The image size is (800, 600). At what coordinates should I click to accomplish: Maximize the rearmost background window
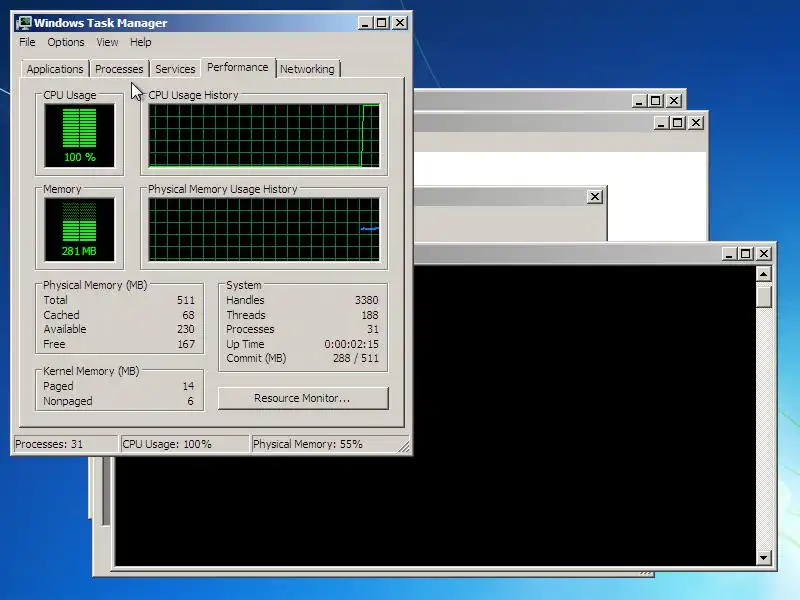point(656,101)
